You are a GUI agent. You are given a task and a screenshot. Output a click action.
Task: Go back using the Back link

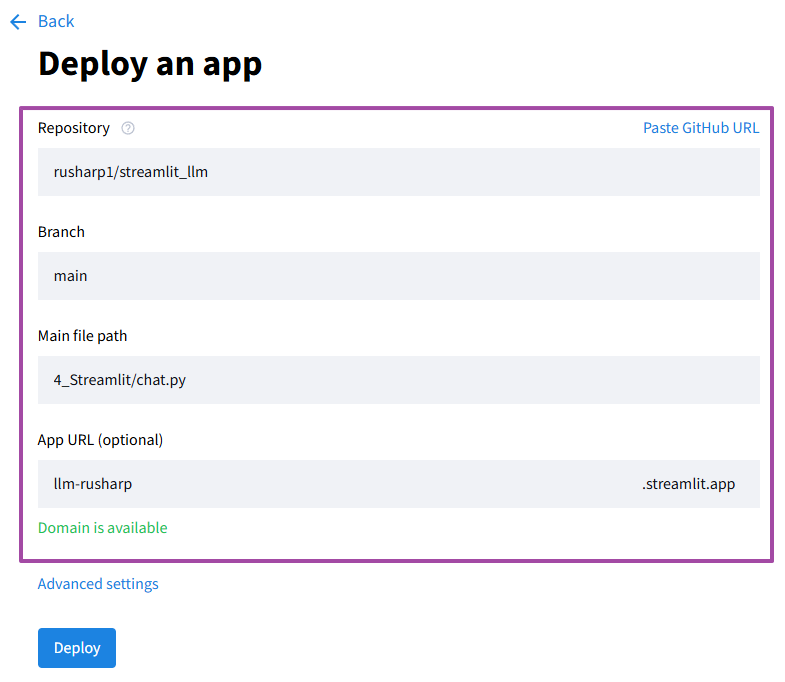[56, 22]
